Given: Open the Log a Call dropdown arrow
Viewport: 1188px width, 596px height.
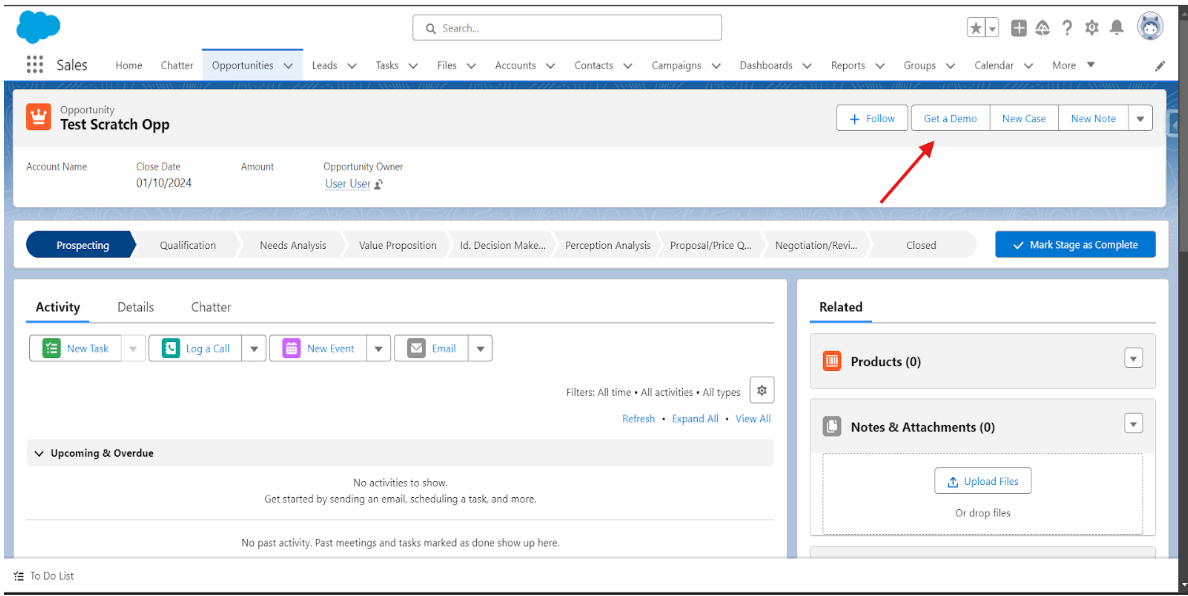Looking at the screenshot, I should pos(253,349).
